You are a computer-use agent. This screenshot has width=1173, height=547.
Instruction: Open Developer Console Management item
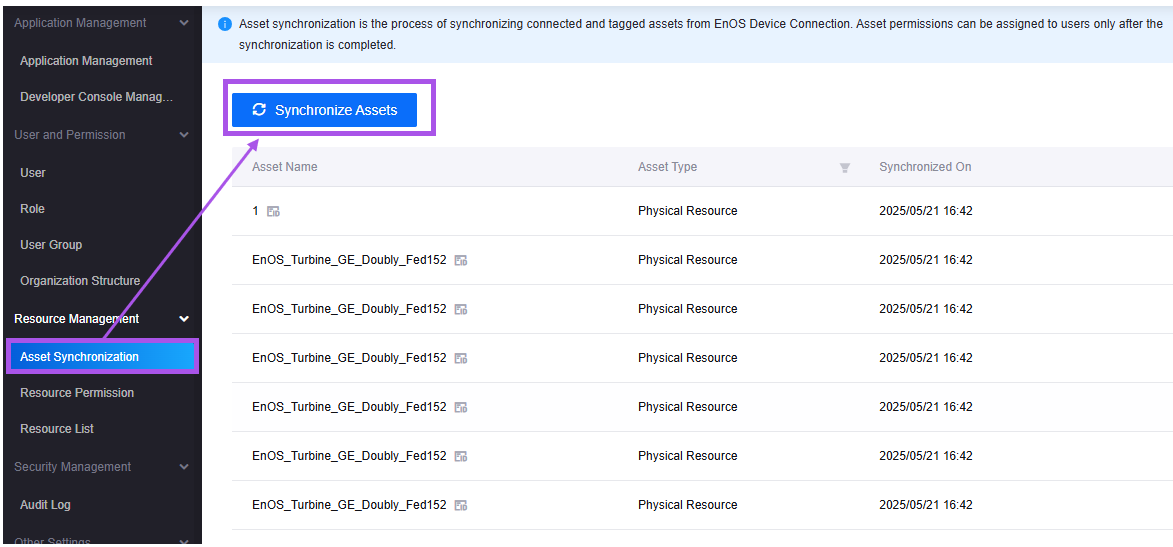pyautogui.click(x=97, y=97)
